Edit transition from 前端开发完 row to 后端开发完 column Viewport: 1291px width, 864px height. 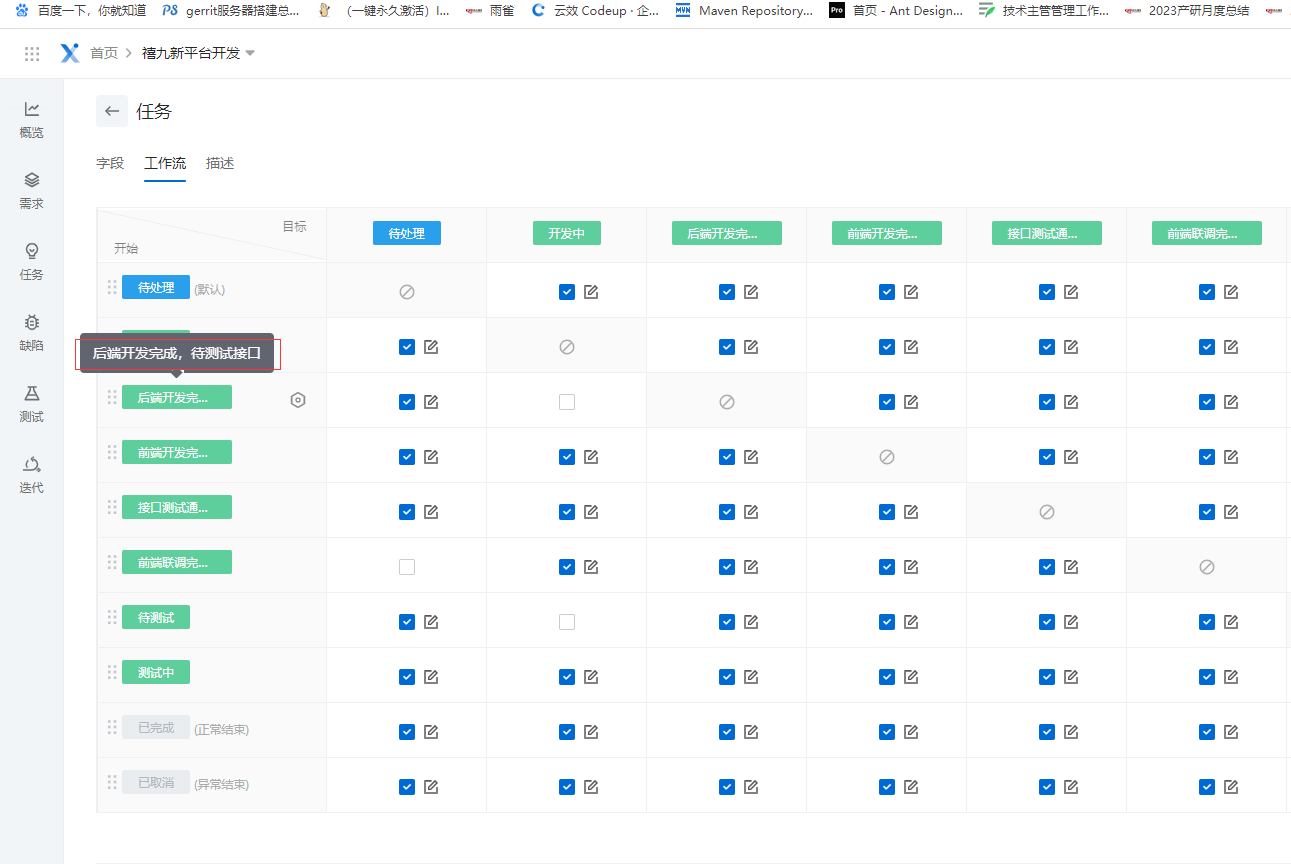click(751, 457)
